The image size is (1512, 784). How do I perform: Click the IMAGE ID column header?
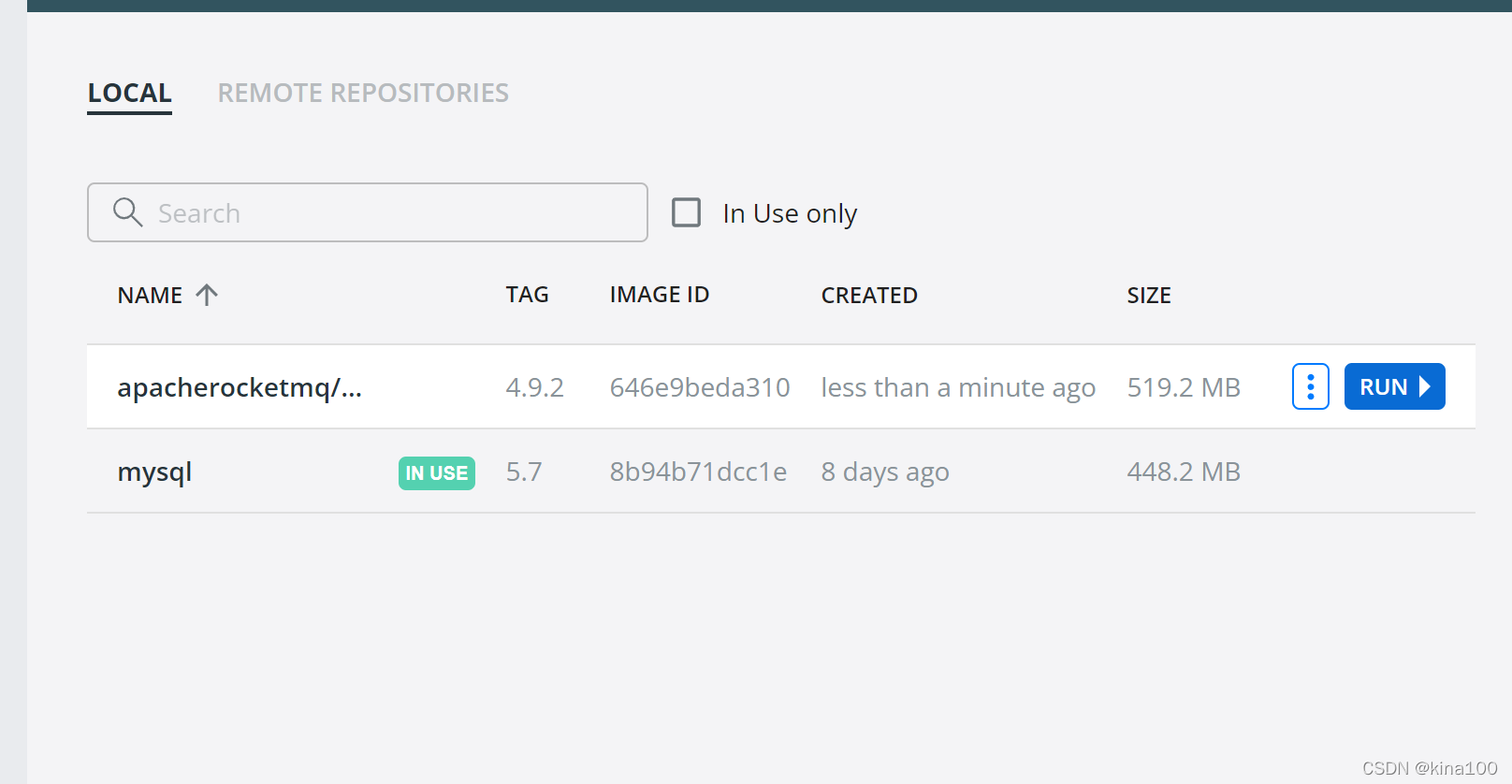click(660, 295)
